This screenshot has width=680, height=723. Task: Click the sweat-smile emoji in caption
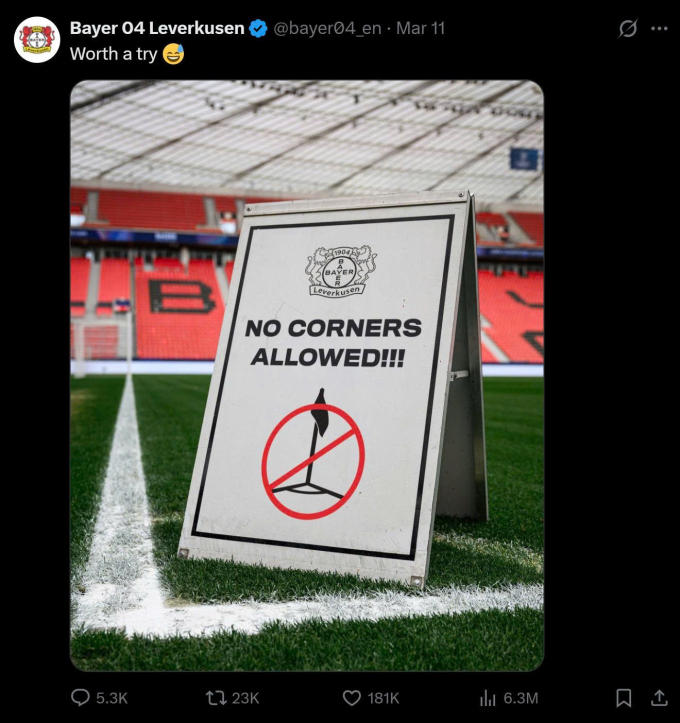click(173, 54)
